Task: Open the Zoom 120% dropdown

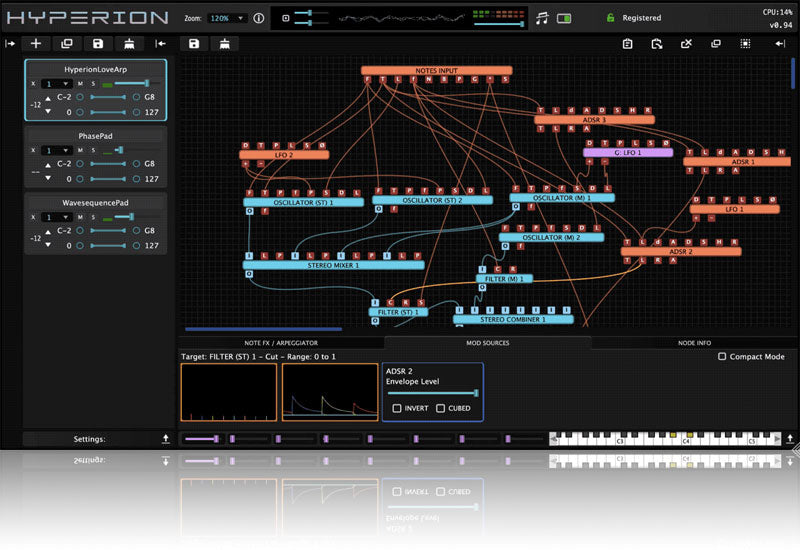Action: pos(227,18)
